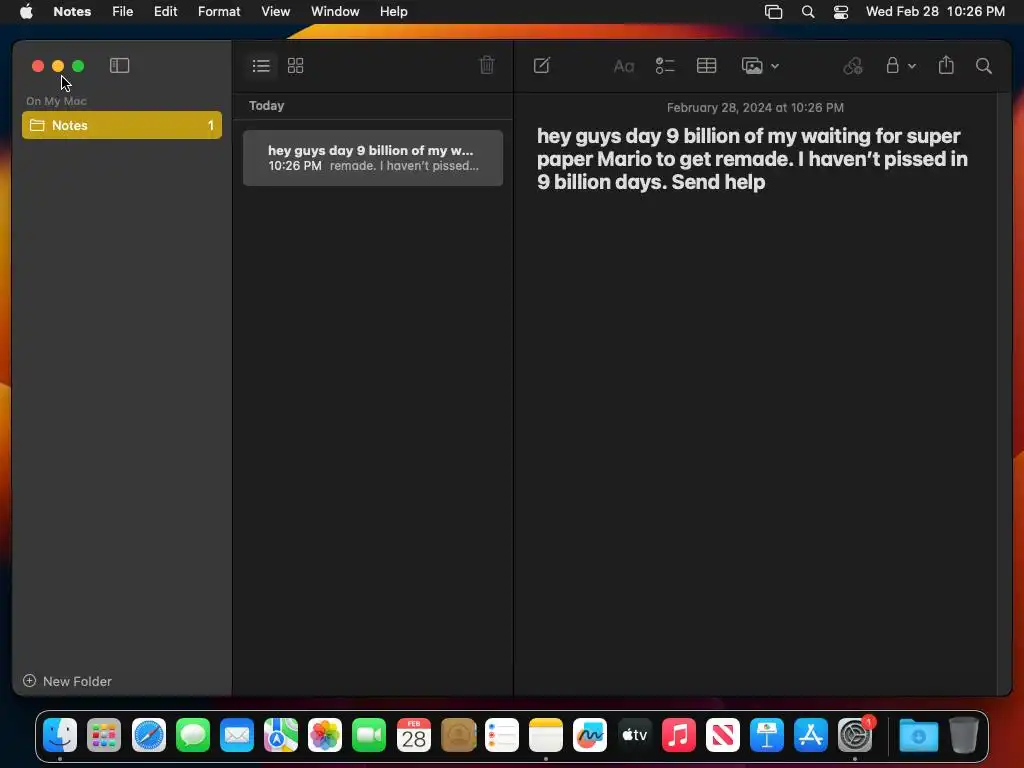
Task: Open Freeform from the Dock
Action: [590, 735]
